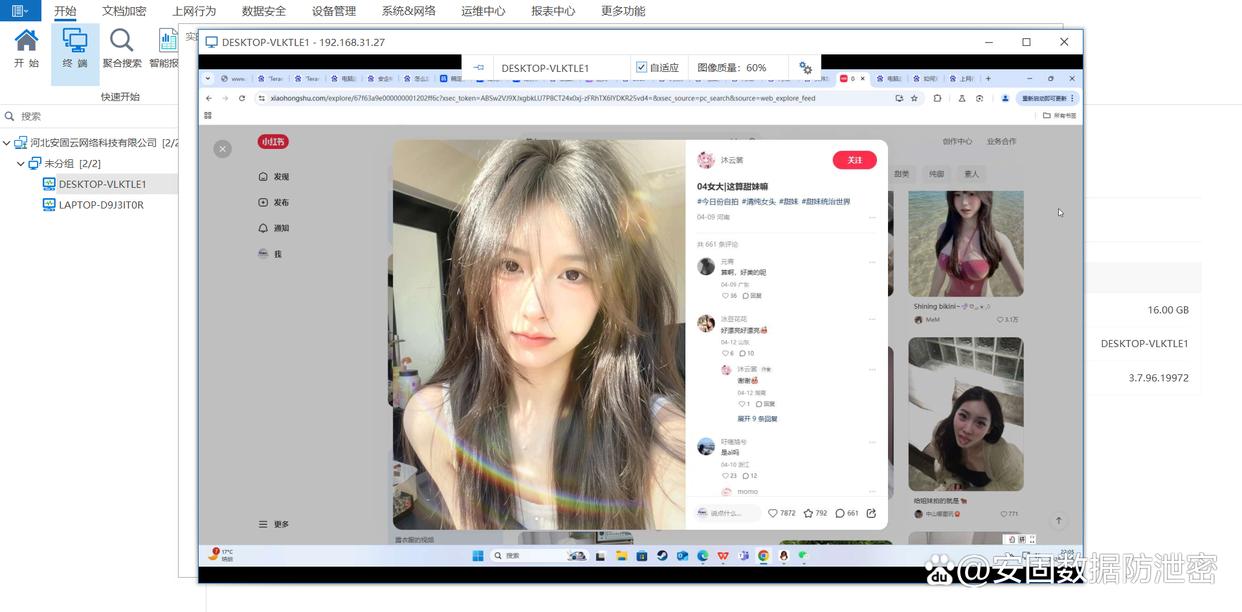Switch to the 设备管理 ribbon tab

334,11
